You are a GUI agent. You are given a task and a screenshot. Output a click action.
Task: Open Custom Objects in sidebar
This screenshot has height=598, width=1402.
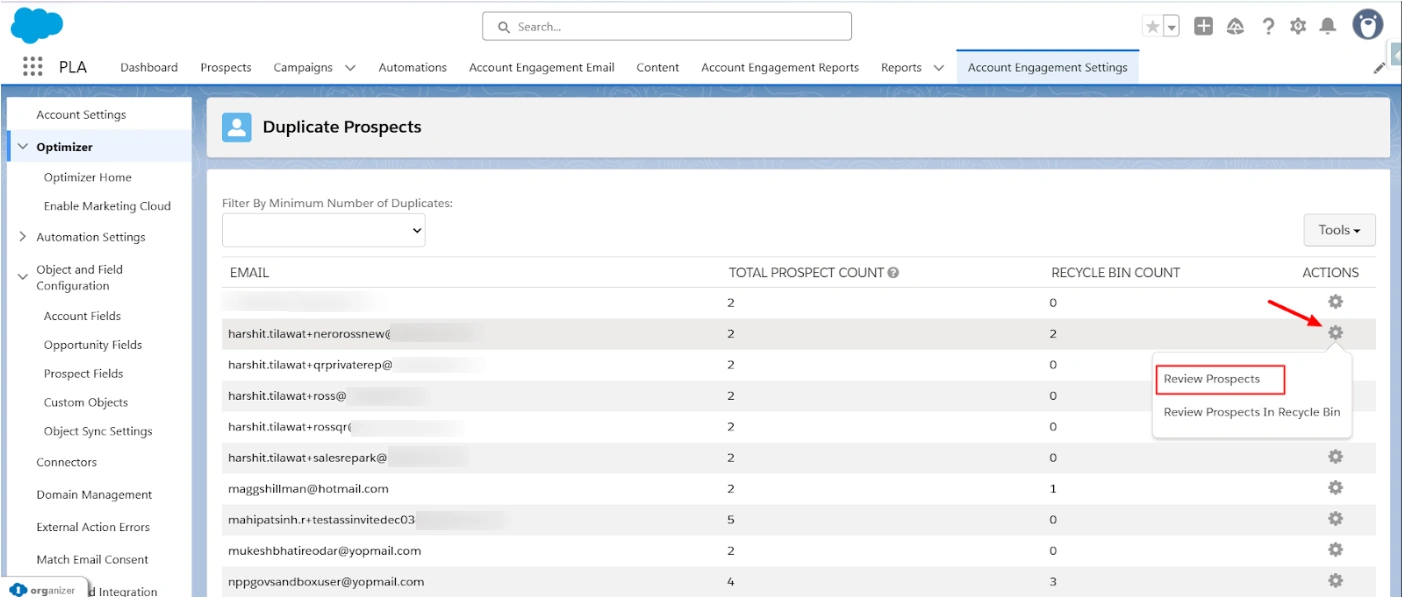pyautogui.click(x=86, y=403)
